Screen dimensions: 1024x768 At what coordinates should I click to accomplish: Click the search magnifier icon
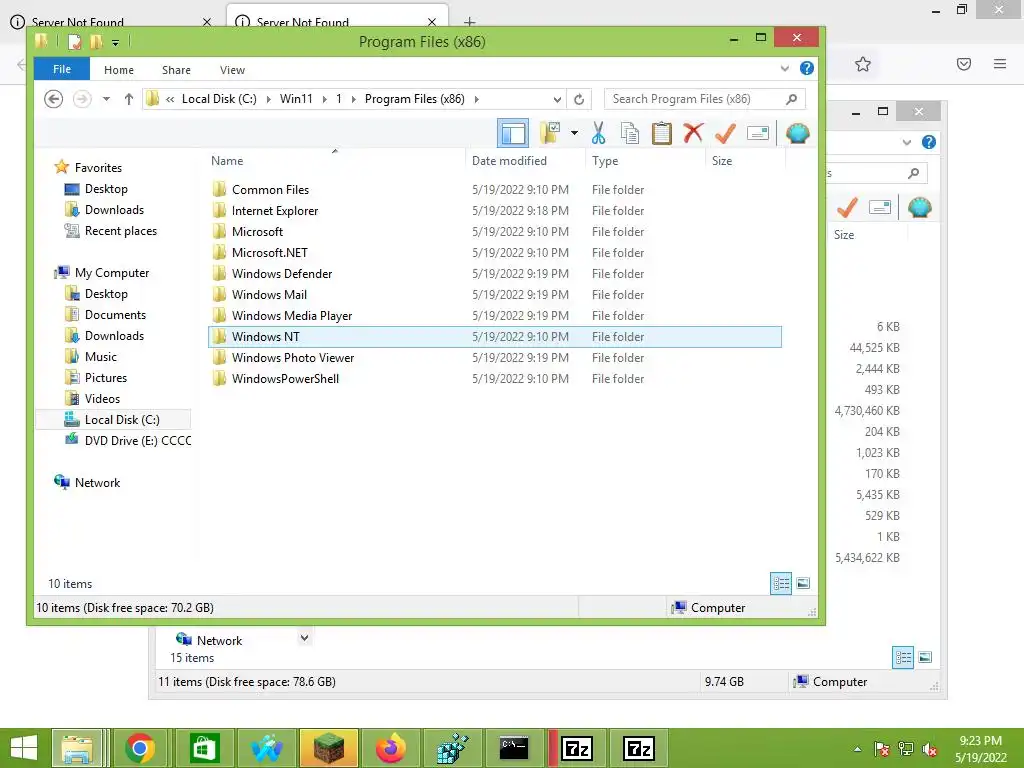click(792, 99)
